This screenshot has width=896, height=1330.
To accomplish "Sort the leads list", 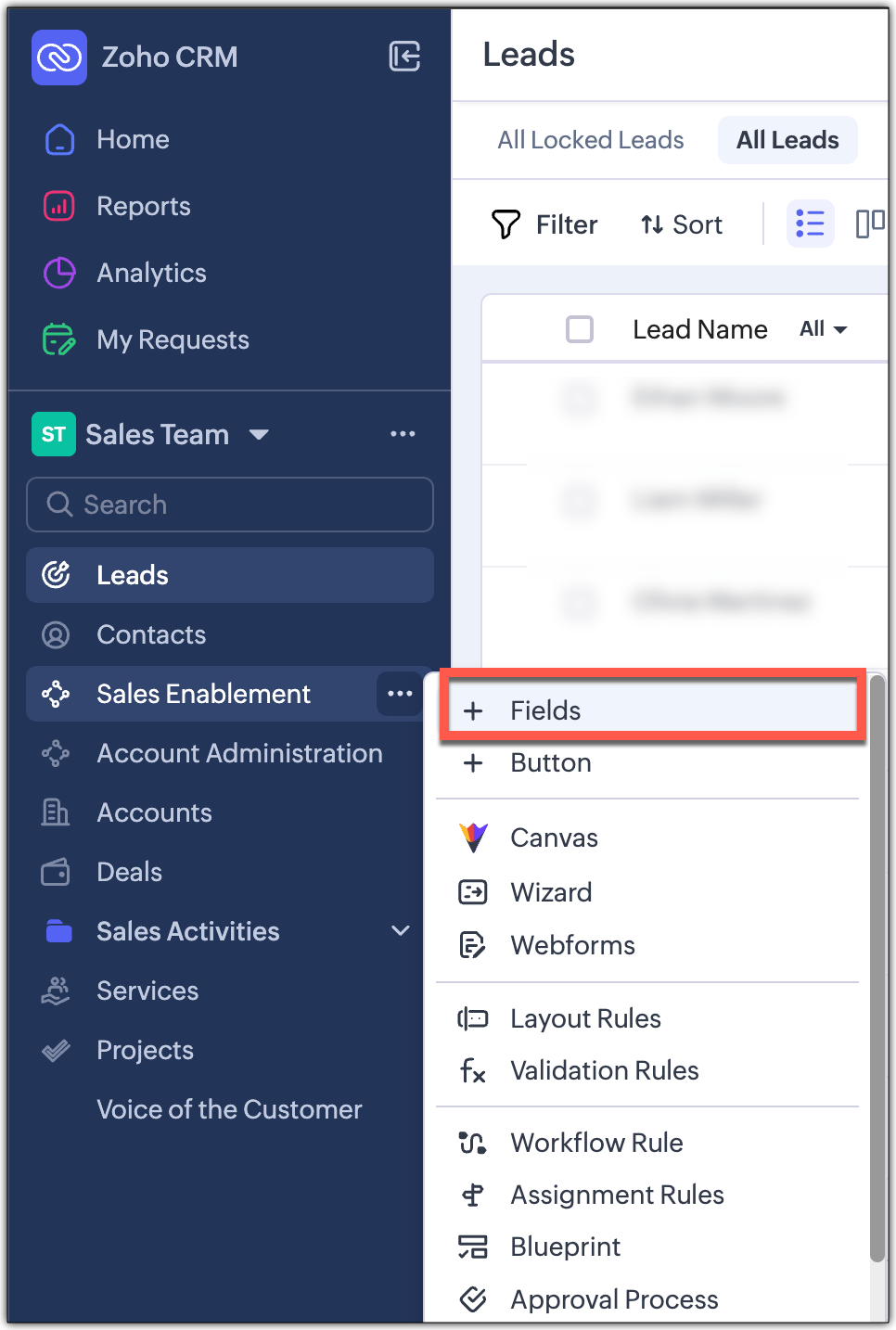I will (682, 224).
